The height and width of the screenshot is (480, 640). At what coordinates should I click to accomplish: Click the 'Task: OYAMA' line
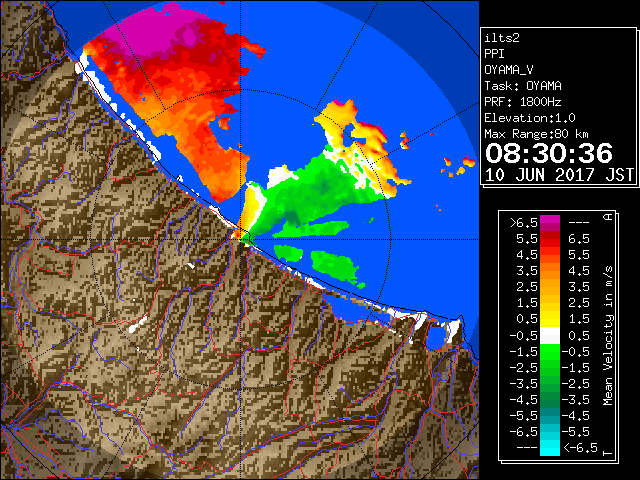[523, 86]
